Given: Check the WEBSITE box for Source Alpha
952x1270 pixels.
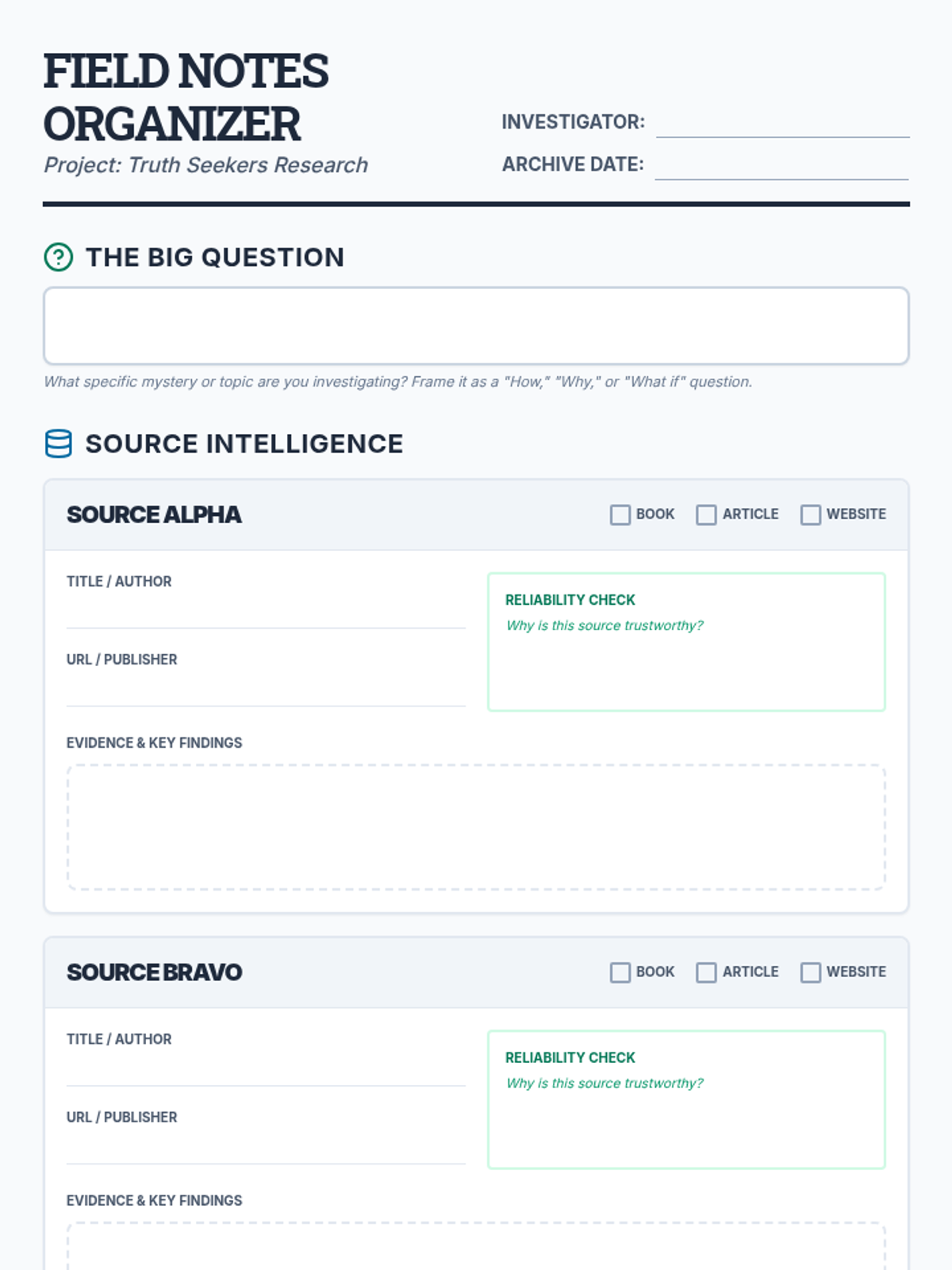Looking at the screenshot, I should click(x=811, y=514).
